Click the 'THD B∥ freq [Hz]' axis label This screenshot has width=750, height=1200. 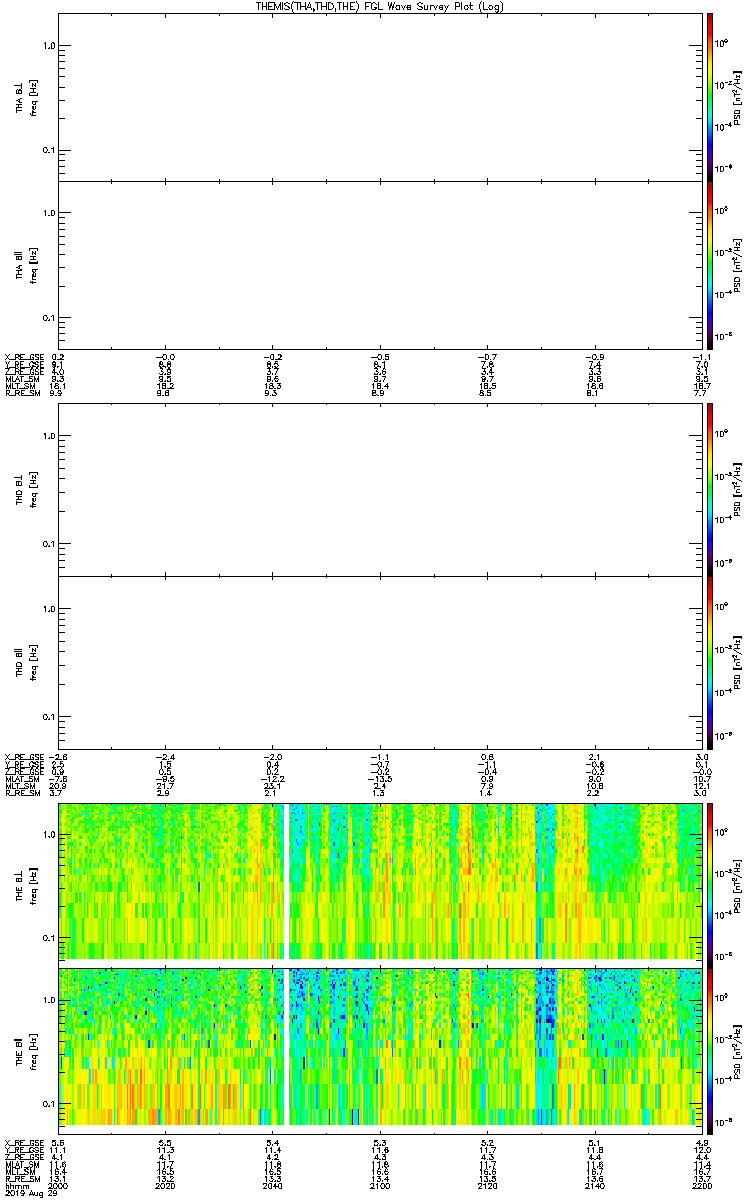27,662
